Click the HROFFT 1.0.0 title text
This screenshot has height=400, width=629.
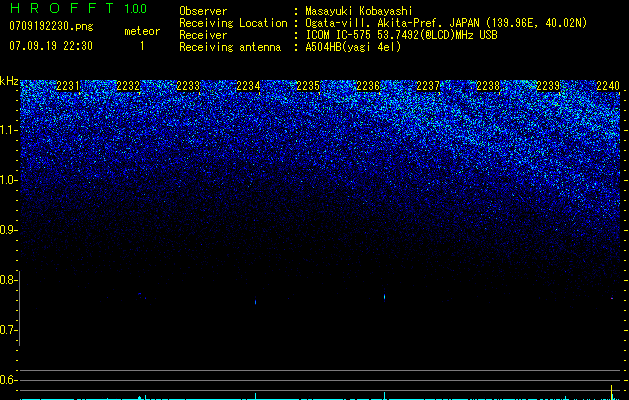(x=78, y=8)
